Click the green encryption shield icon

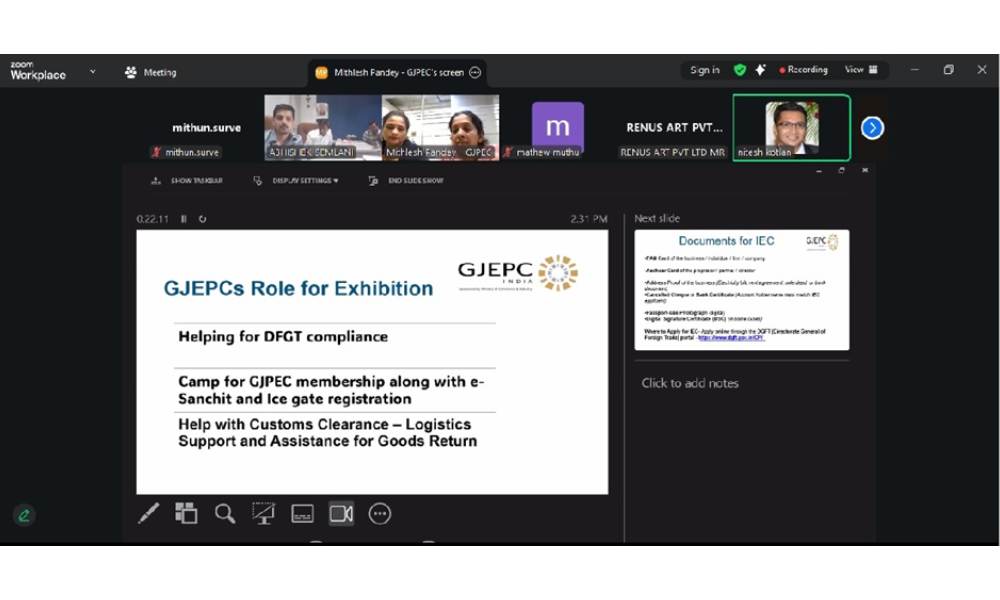[x=740, y=70]
